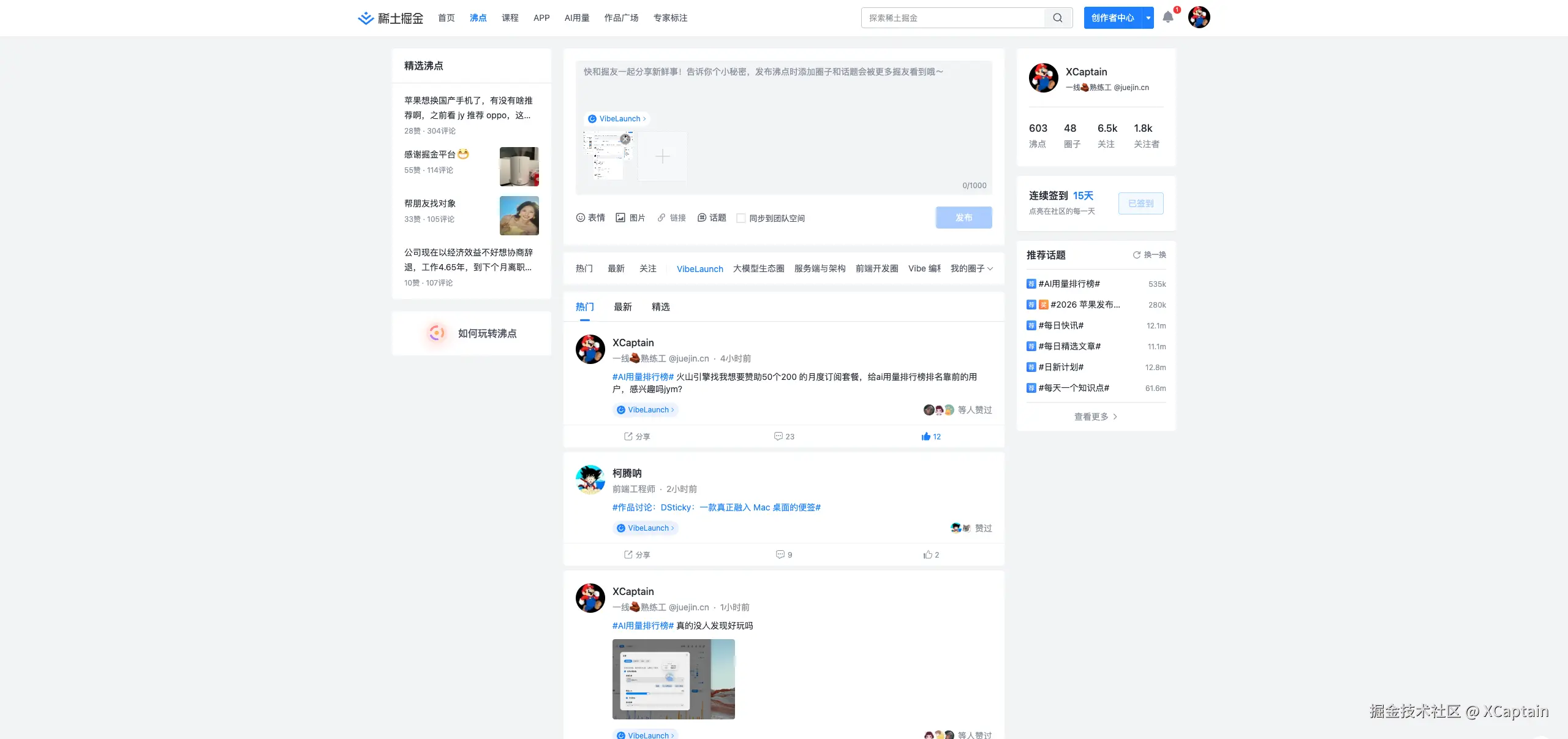Open the 柯腾呐 author avatar
The width and height of the screenshot is (1568, 739).
[x=590, y=480]
